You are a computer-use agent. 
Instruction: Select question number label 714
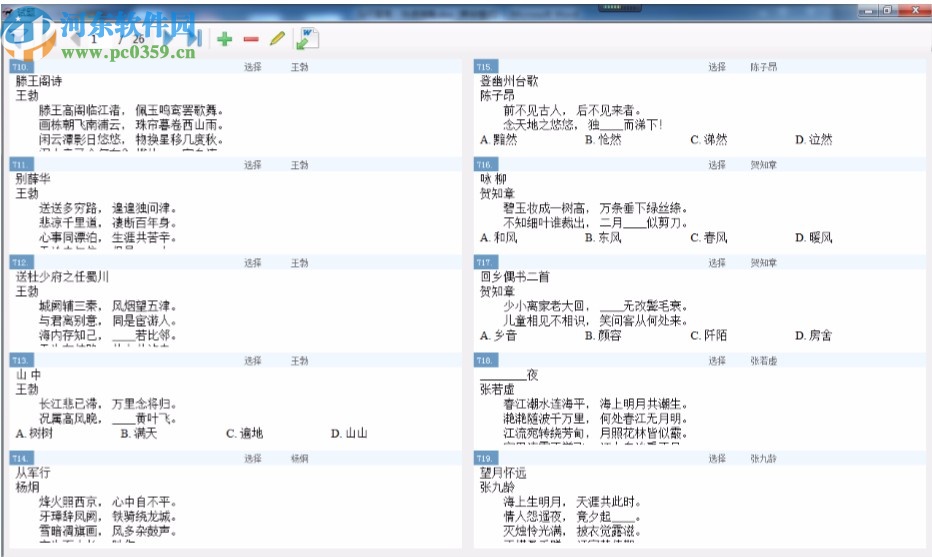pyautogui.click(x=21, y=458)
